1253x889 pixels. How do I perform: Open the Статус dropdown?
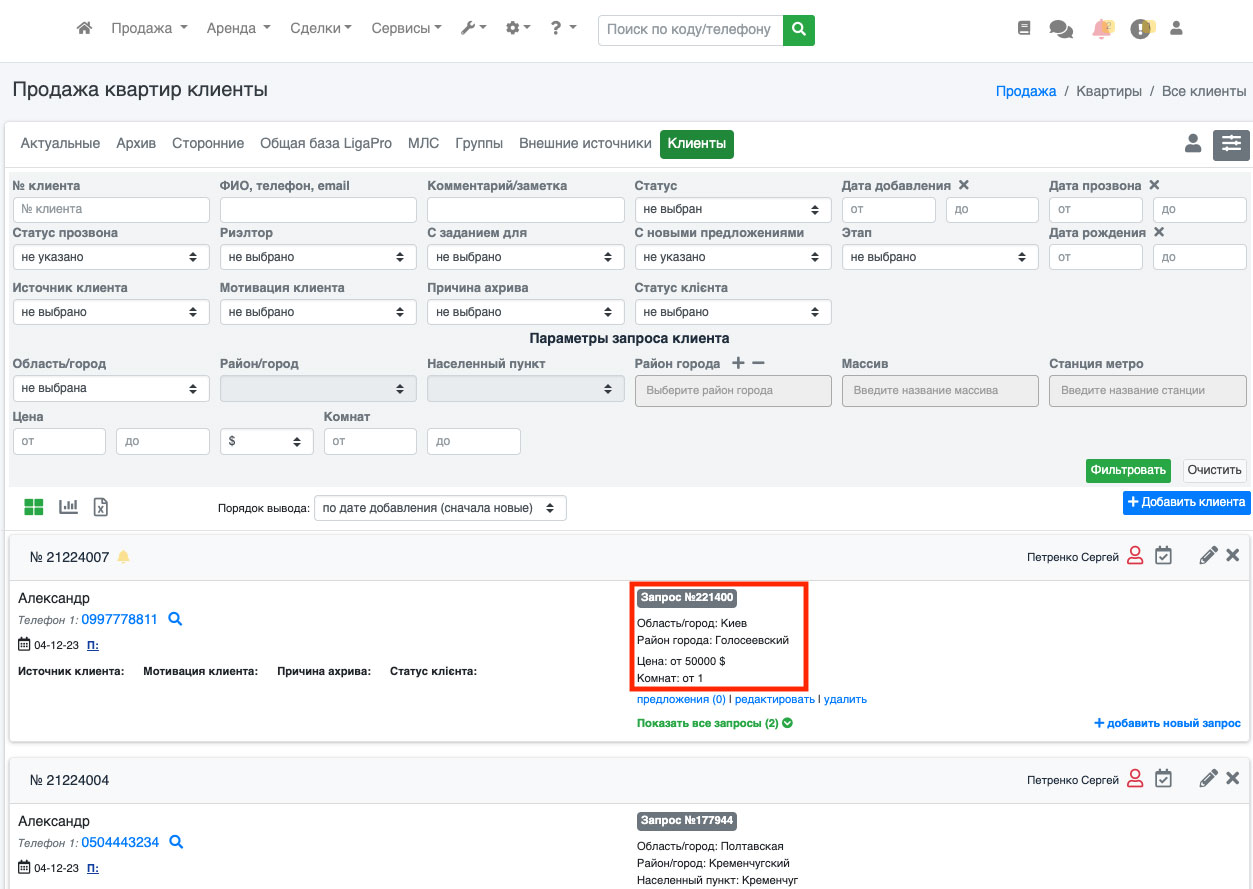click(732, 210)
